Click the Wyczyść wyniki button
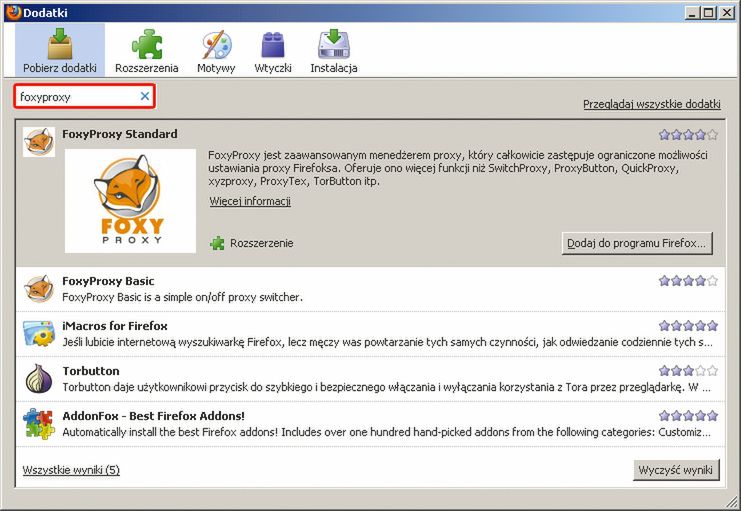Image resolution: width=741 pixels, height=511 pixels. (676, 470)
